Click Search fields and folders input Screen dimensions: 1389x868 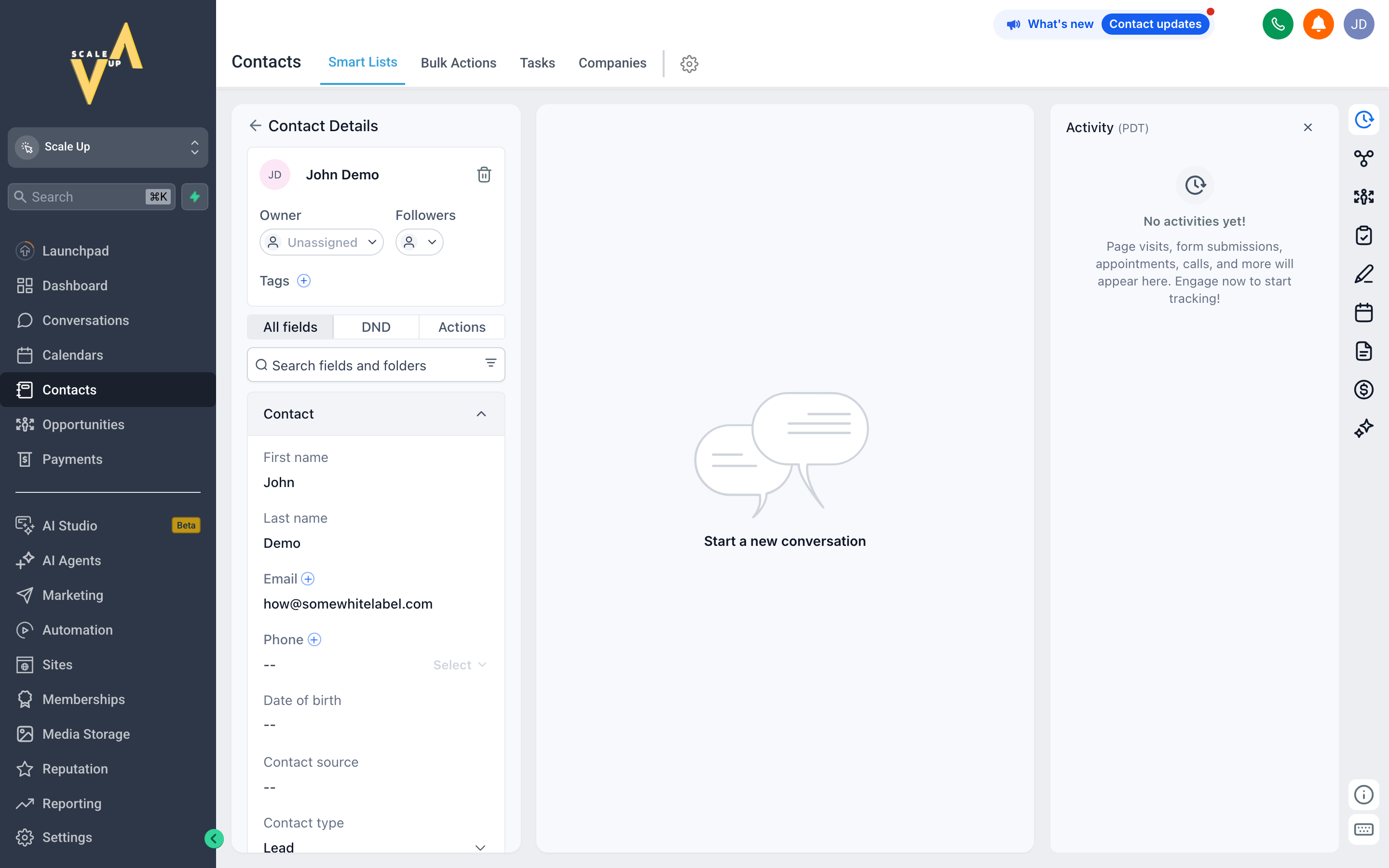[376, 365]
